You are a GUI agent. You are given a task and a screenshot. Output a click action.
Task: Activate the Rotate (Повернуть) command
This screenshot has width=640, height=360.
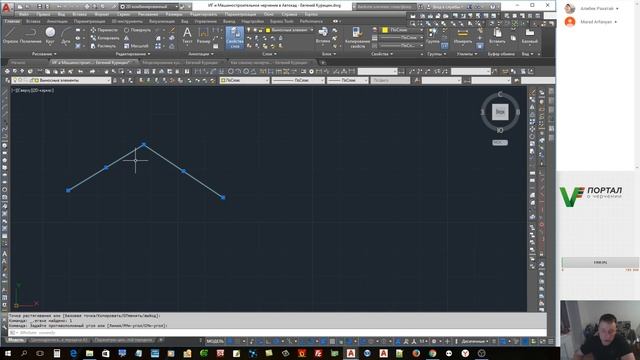137,30
